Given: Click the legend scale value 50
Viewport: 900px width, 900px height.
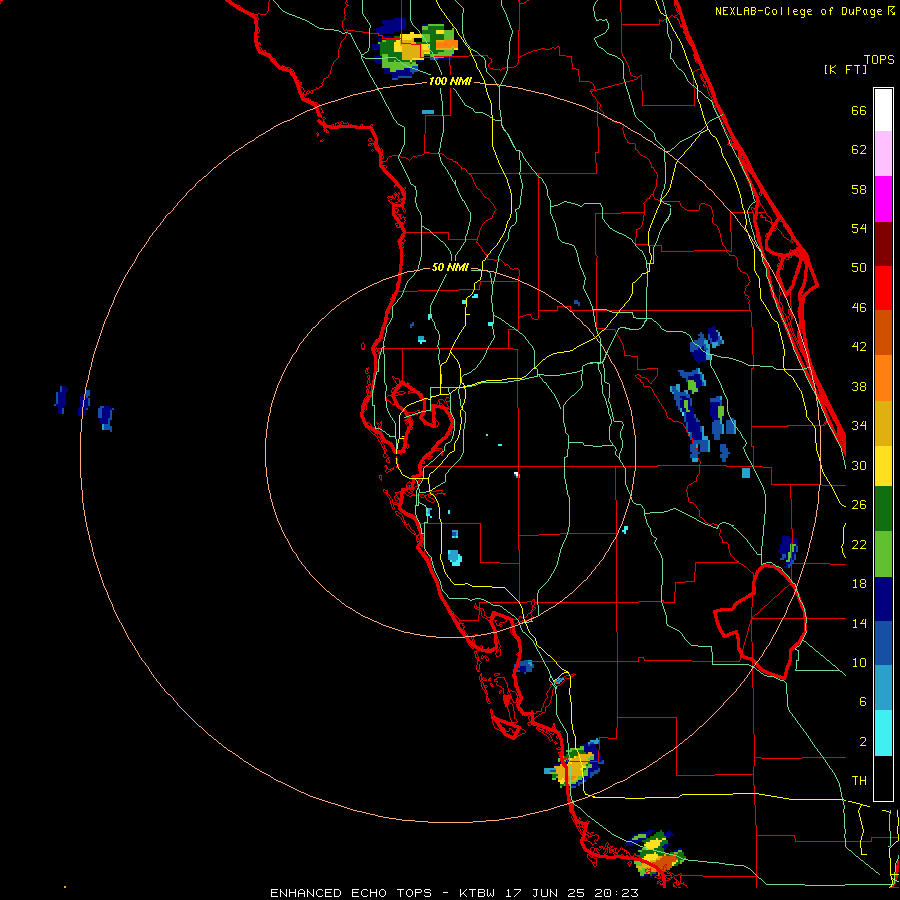Looking at the screenshot, I should click(x=859, y=268).
